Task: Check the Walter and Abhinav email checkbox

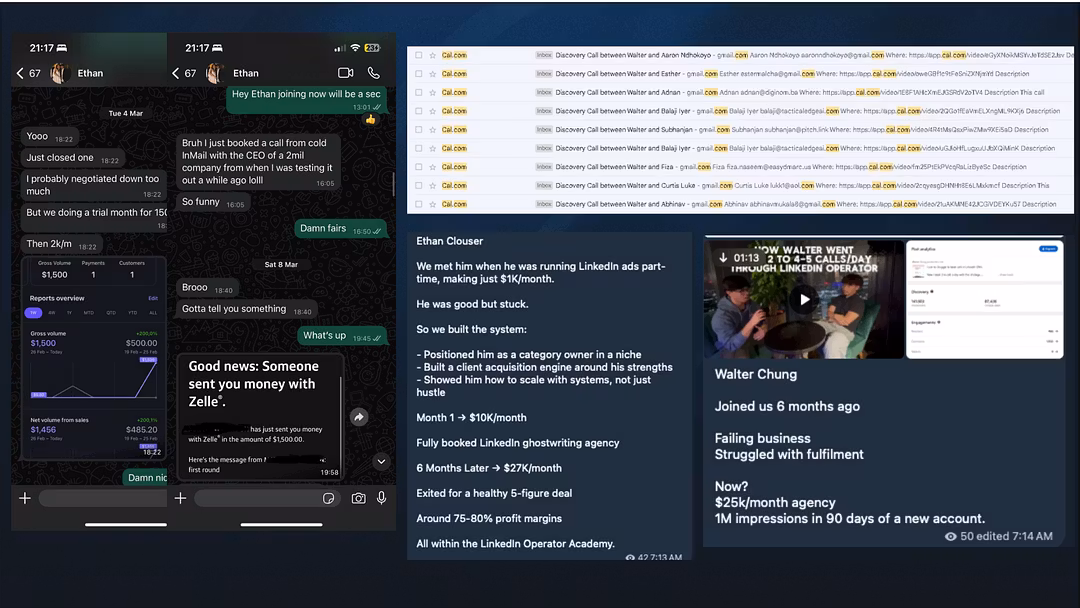Action: [418, 204]
